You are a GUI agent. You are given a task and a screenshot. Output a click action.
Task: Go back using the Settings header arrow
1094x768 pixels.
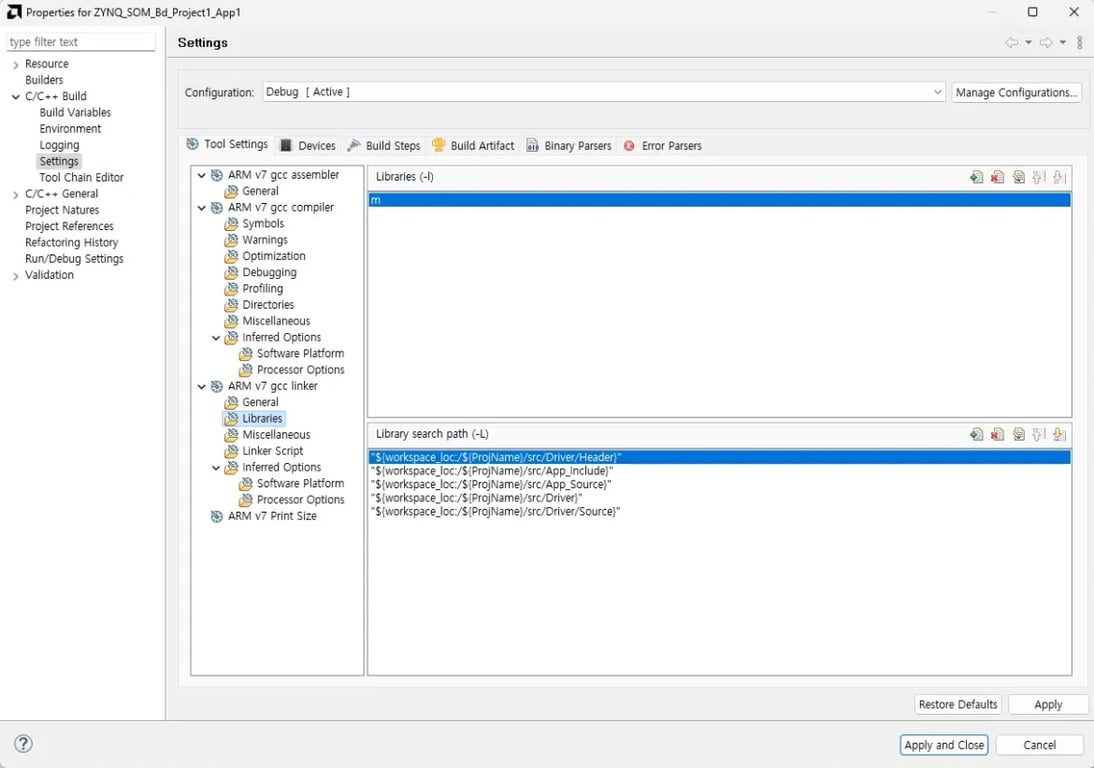point(1011,43)
